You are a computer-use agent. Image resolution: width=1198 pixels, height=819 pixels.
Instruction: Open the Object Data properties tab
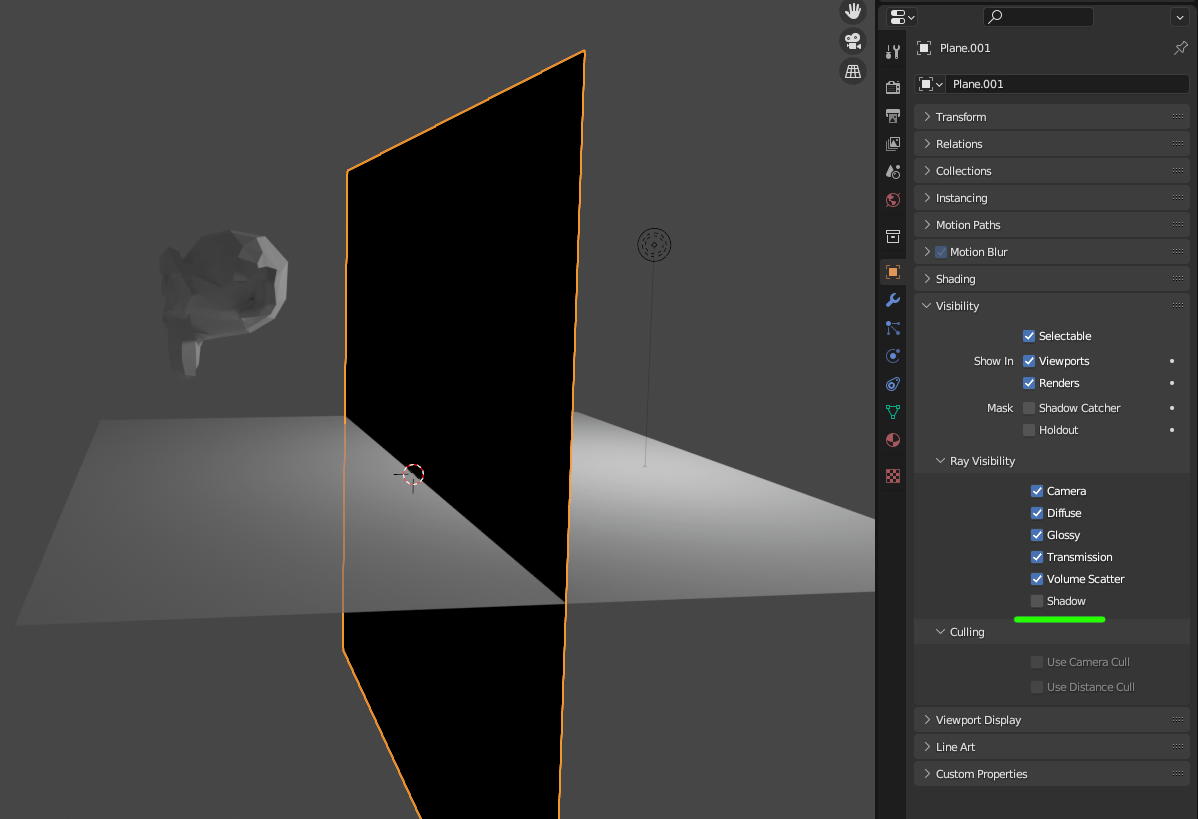(x=892, y=411)
